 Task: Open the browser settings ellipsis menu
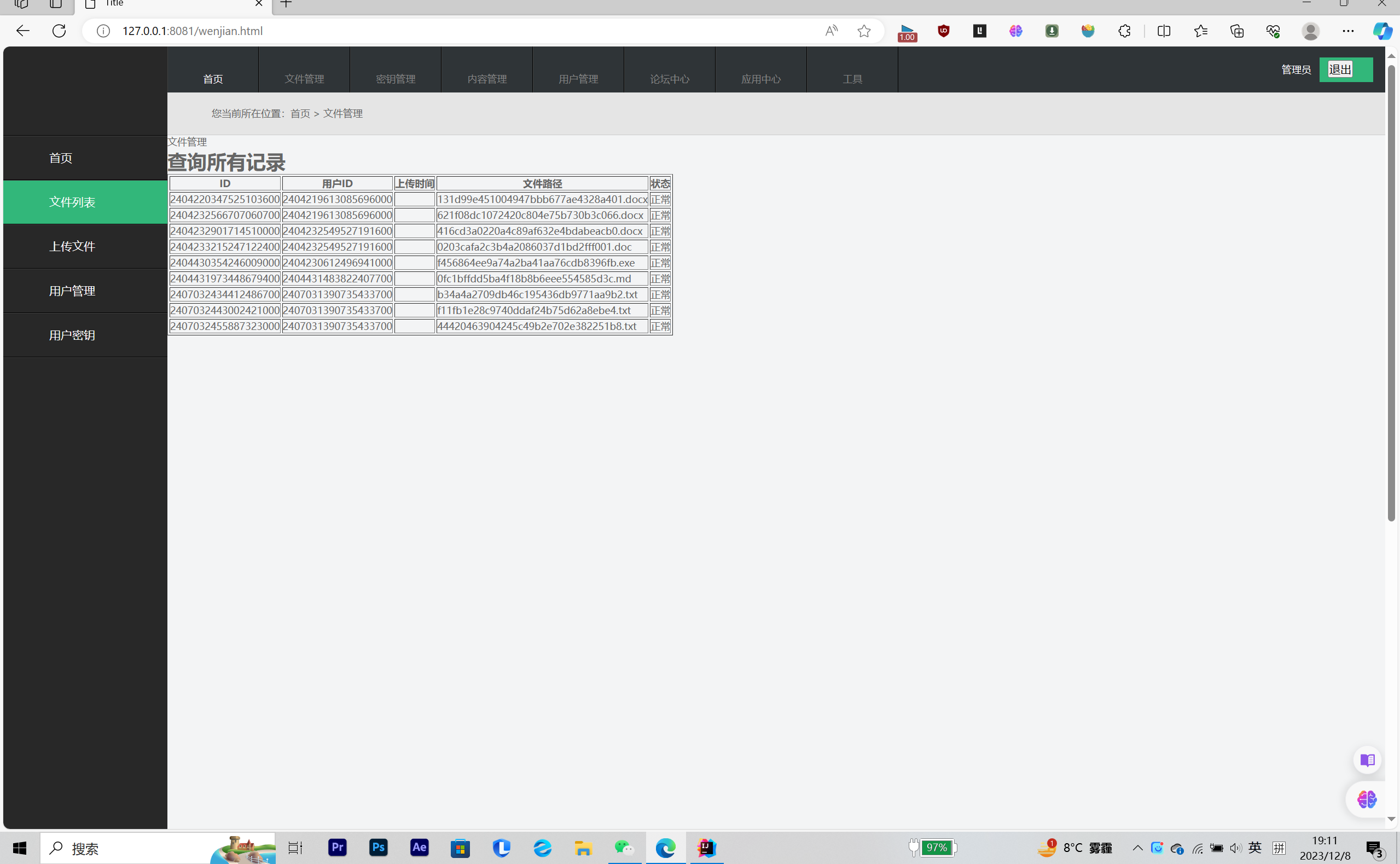(1348, 31)
